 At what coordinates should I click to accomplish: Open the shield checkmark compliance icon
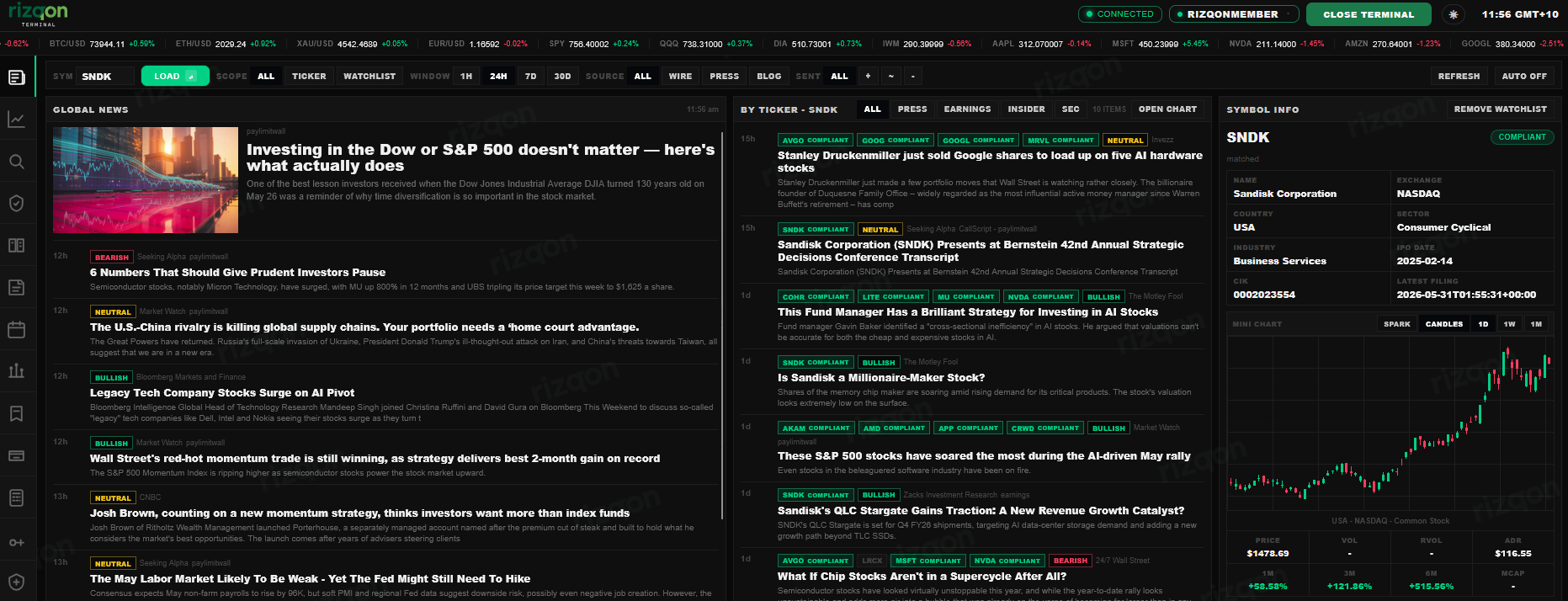(x=16, y=204)
